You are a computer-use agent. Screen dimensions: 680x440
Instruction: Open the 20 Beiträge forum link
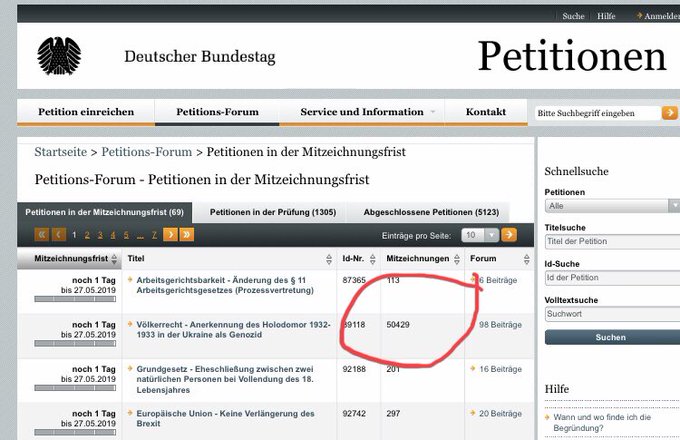500,414
